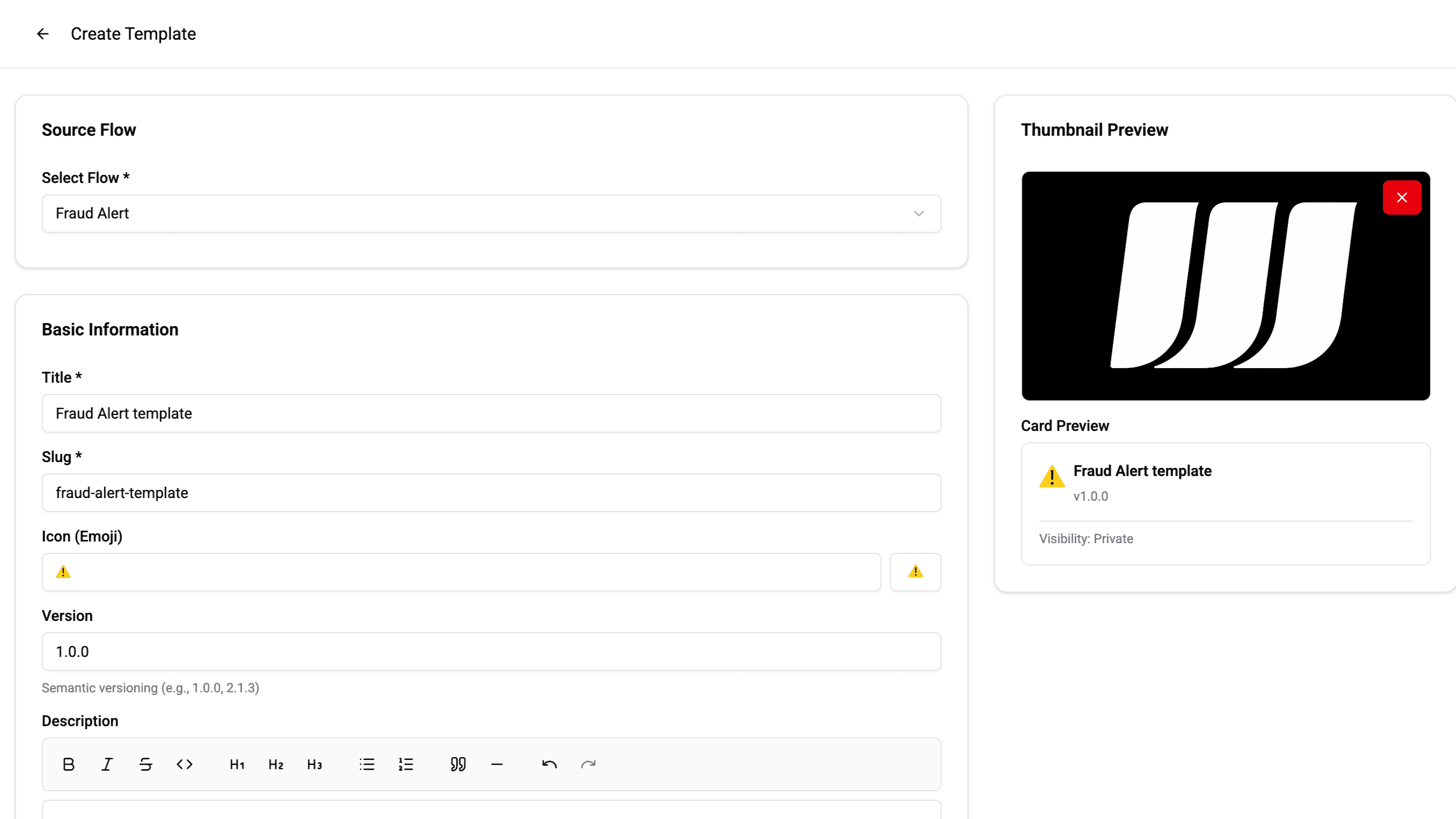
Task: Click the Slug input field
Action: pos(491,492)
